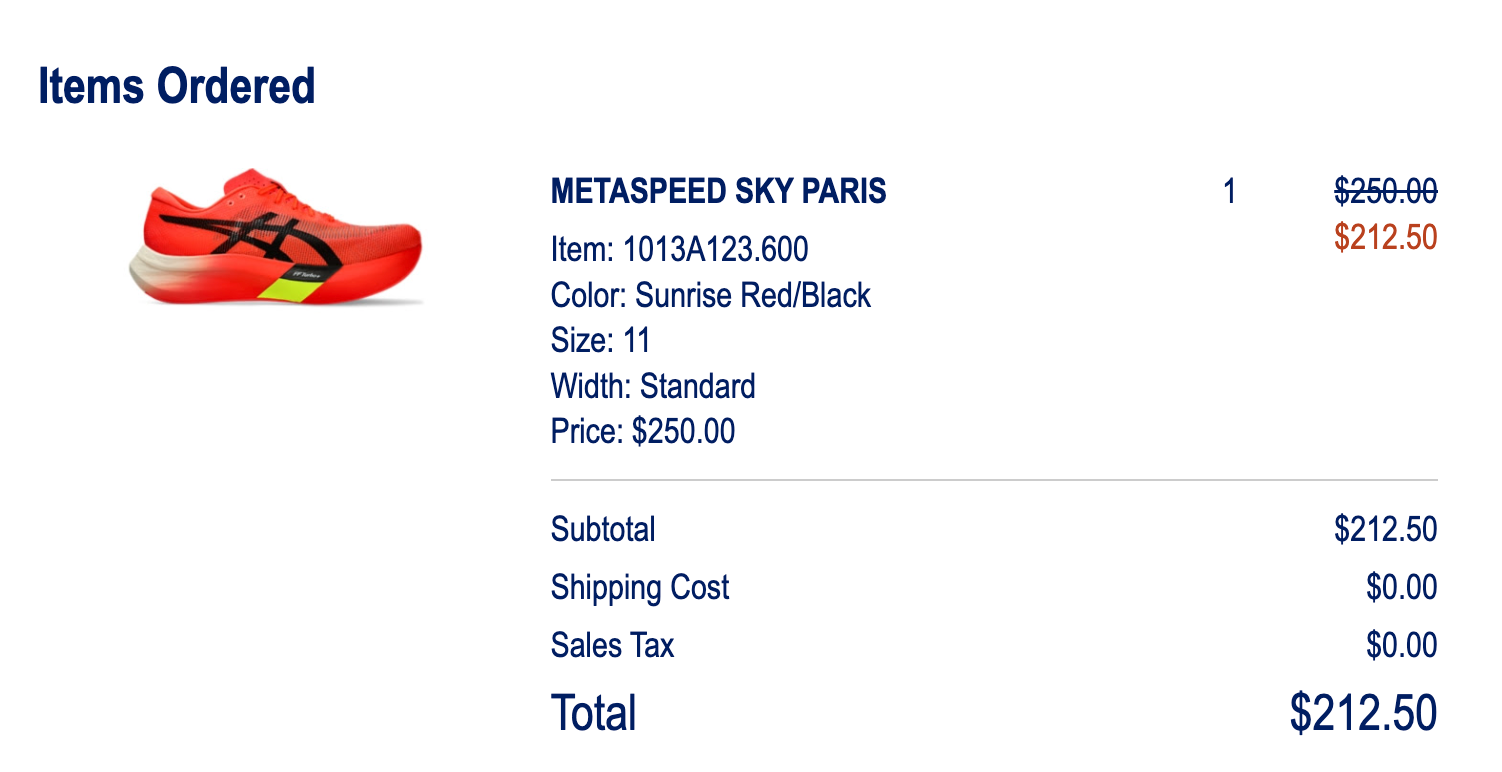Open the METASPEED SKY PARIS product title
This screenshot has height=772, width=1502.
718,190
